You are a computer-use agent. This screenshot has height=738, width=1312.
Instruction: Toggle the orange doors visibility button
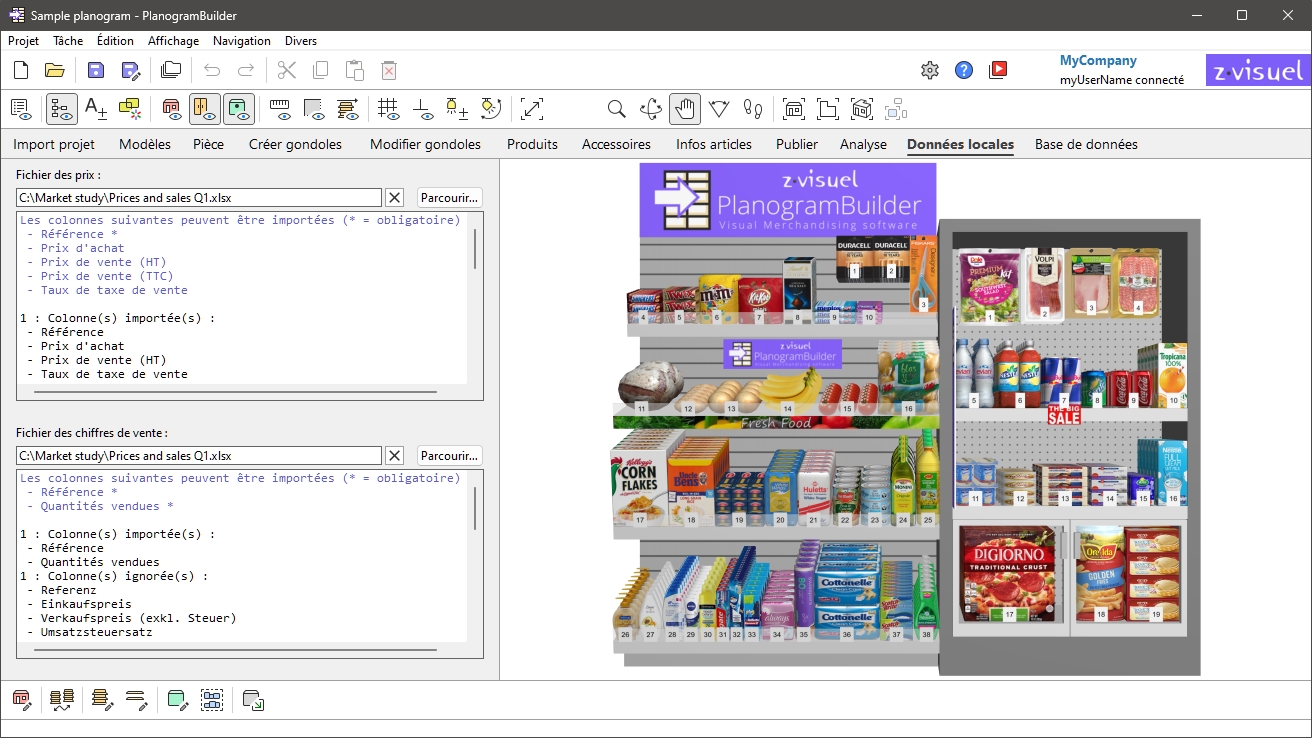coord(205,108)
